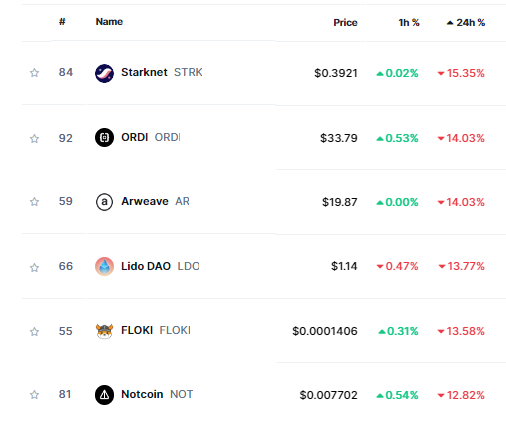This screenshot has width=506, height=425.
Task: Sort by the Name column header
Action: coord(109,22)
